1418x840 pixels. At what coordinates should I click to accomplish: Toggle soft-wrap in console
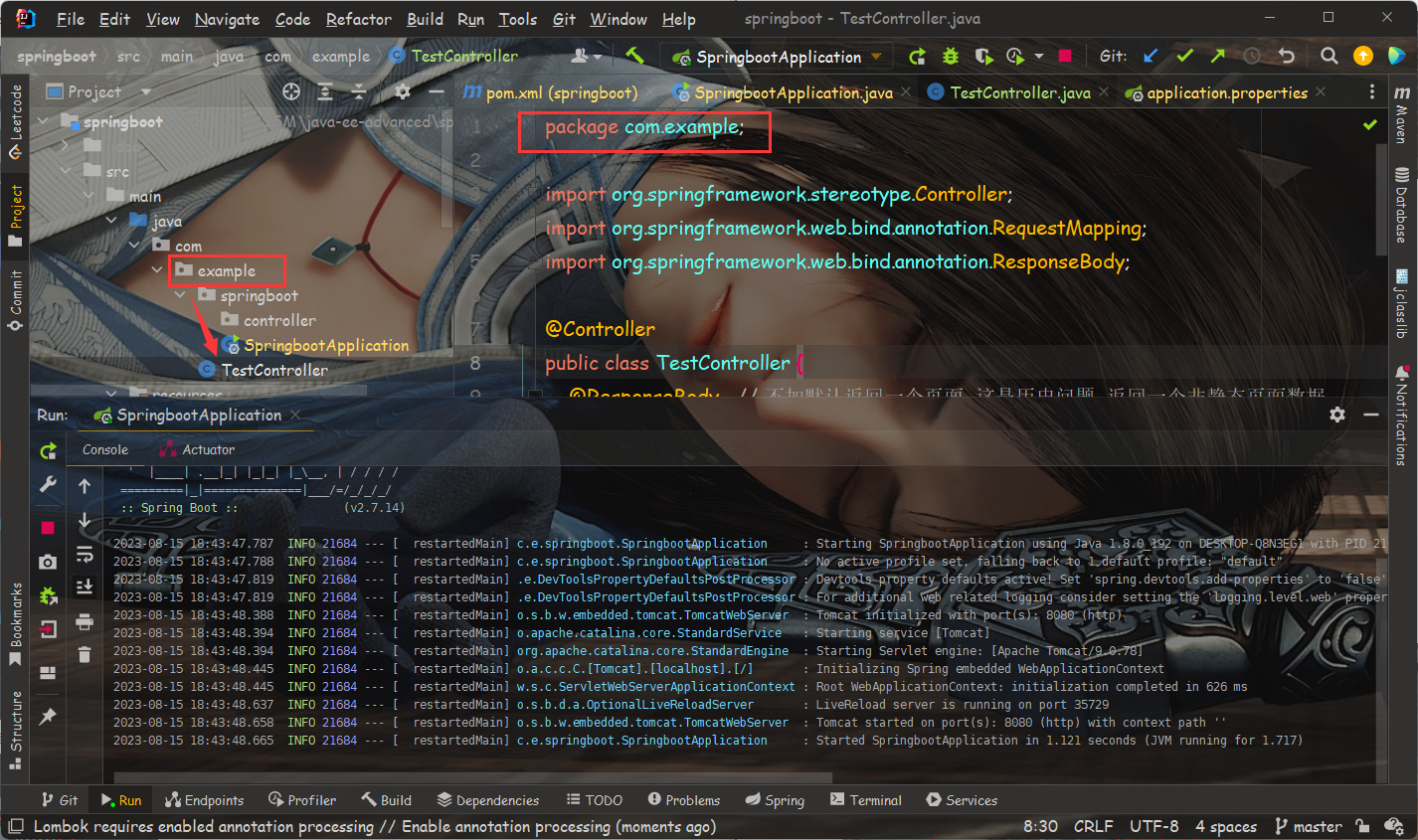(85, 554)
